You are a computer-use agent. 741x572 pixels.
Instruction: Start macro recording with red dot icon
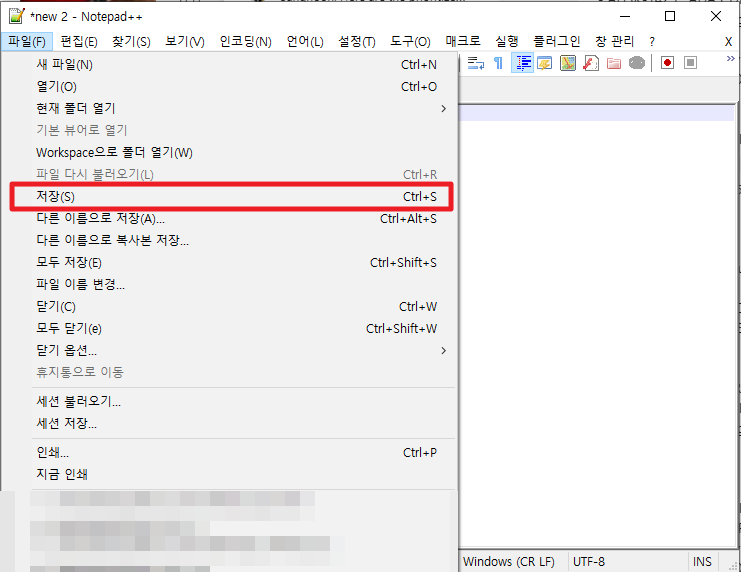667,63
